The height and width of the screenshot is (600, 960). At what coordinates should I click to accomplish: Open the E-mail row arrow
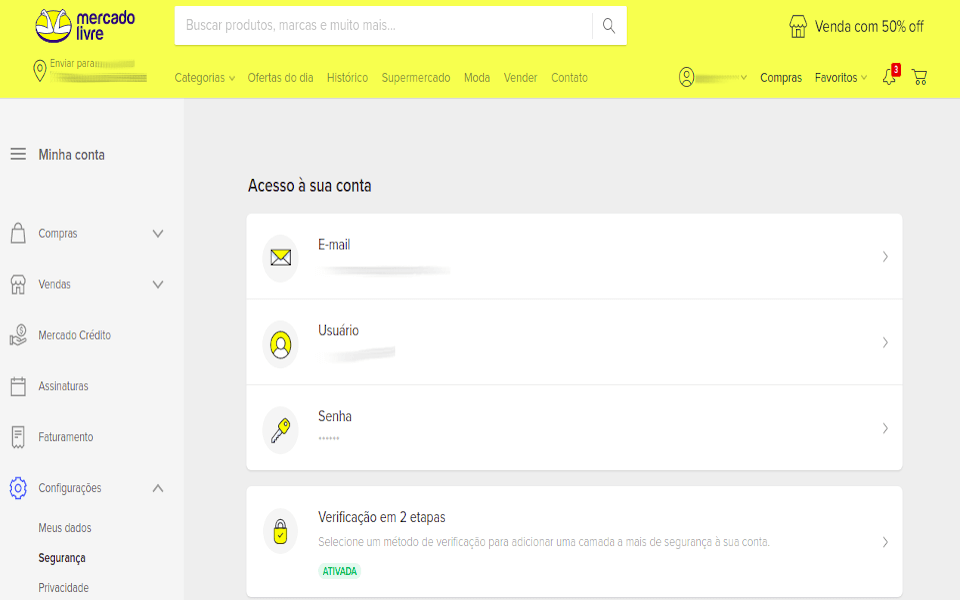885,257
